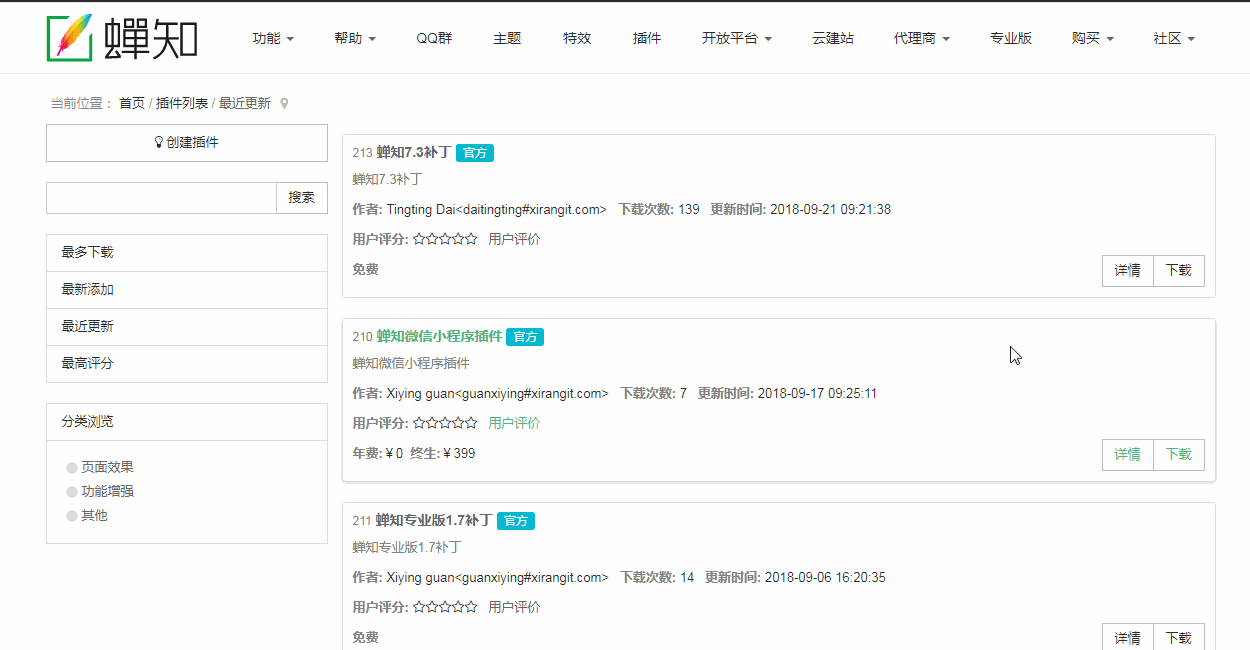Click the 官方 badge next to 蝉知专业版1.7补丁
The height and width of the screenshot is (650, 1250).
pyautogui.click(x=516, y=521)
